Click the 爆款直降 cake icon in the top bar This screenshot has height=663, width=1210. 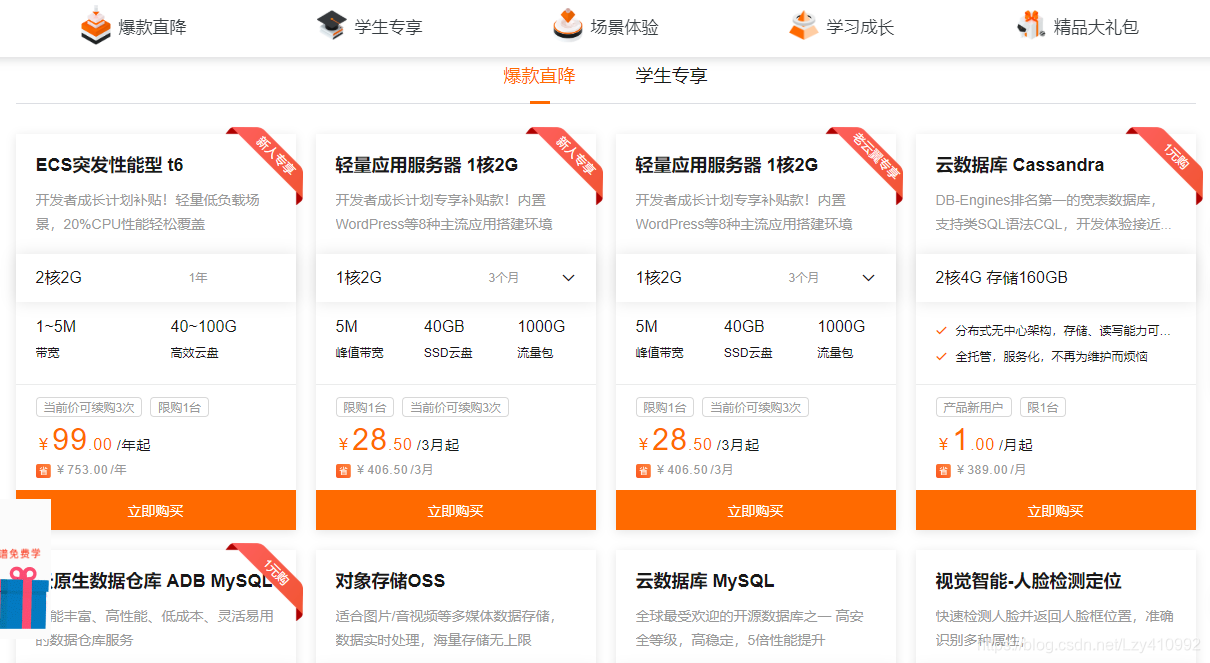point(96,25)
